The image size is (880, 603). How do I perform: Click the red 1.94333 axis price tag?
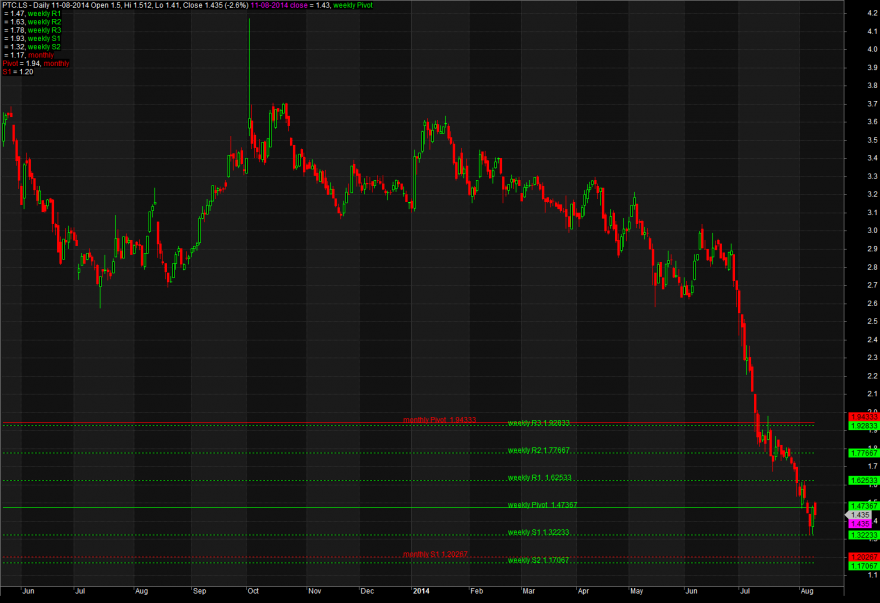[x=864, y=417]
